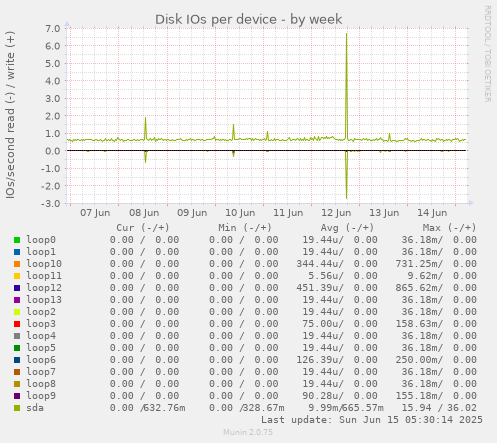Click the tallest spike on 12 Jun

click(347, 34)
